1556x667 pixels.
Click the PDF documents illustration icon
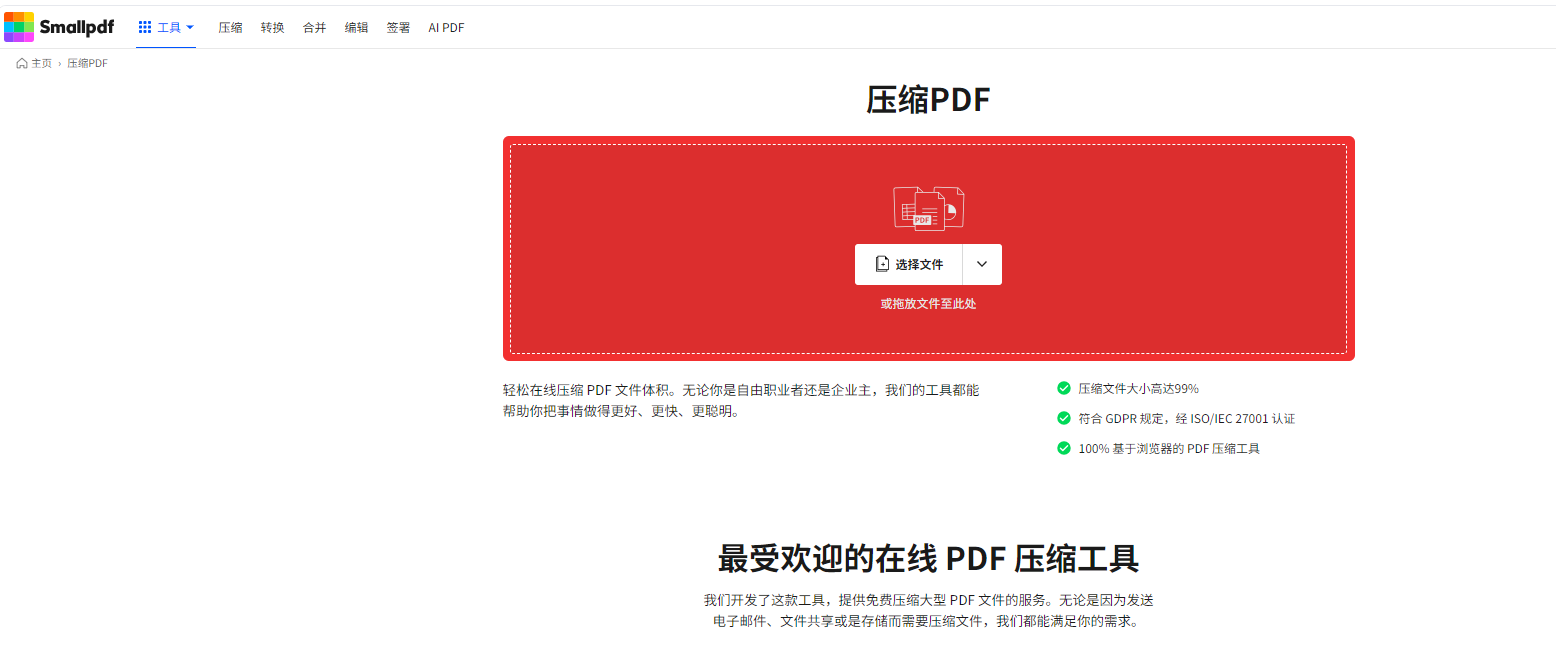coord(928,207)
